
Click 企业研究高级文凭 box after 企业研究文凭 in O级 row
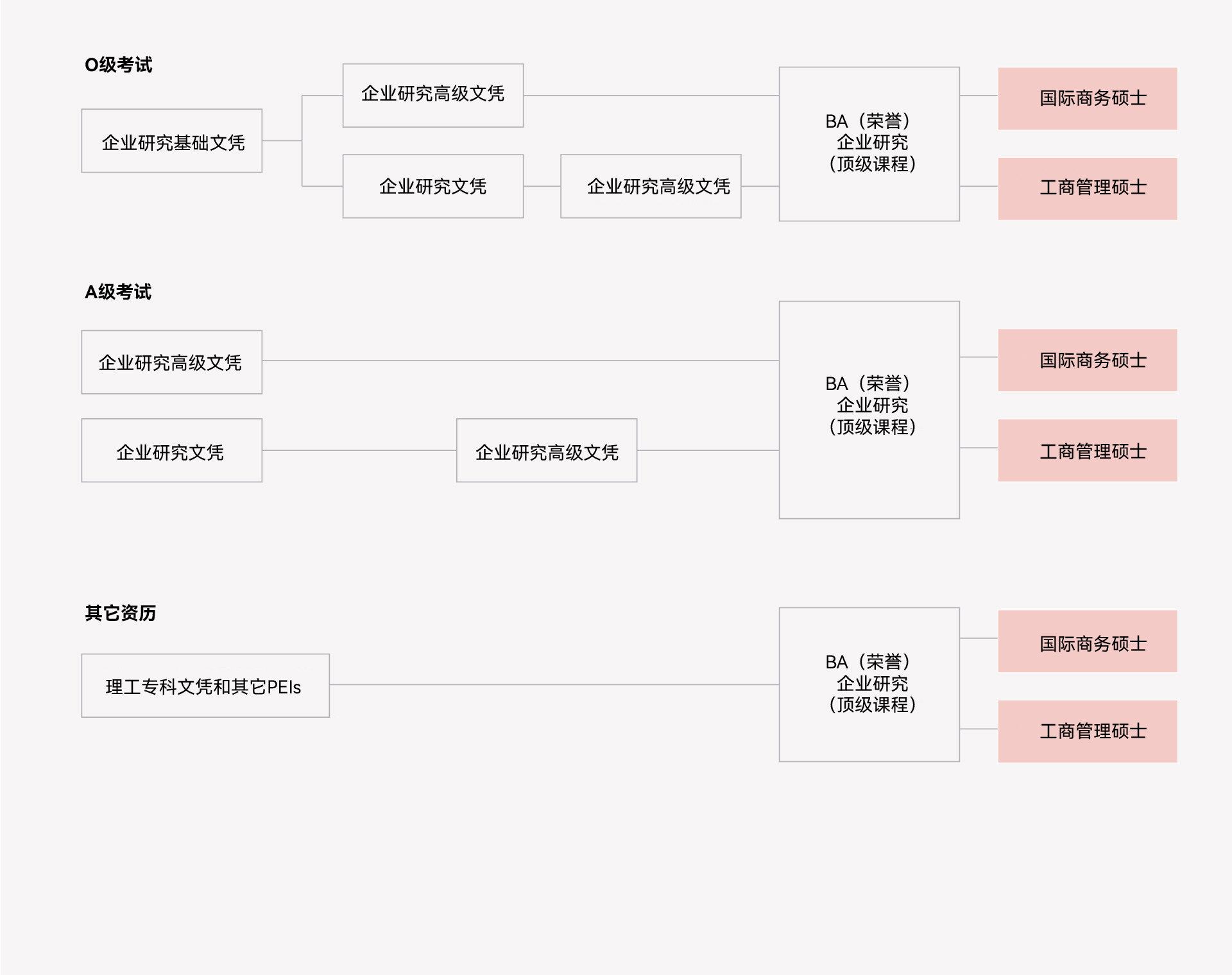point(651,186)
